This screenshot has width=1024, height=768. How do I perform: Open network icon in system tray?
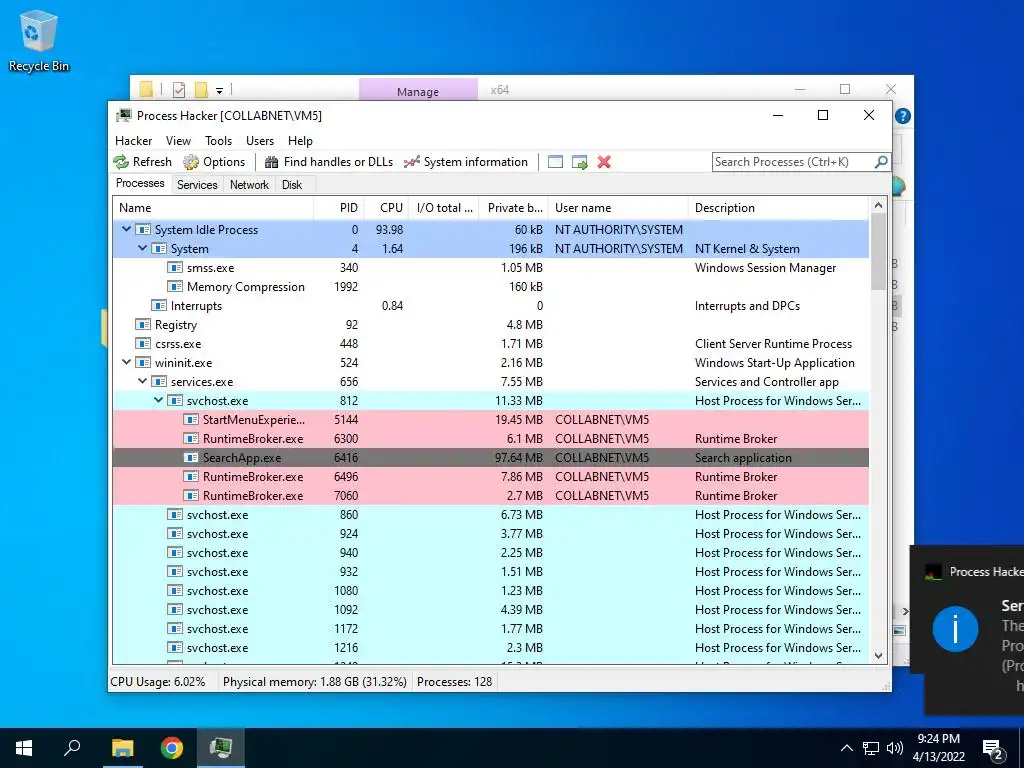871,748
